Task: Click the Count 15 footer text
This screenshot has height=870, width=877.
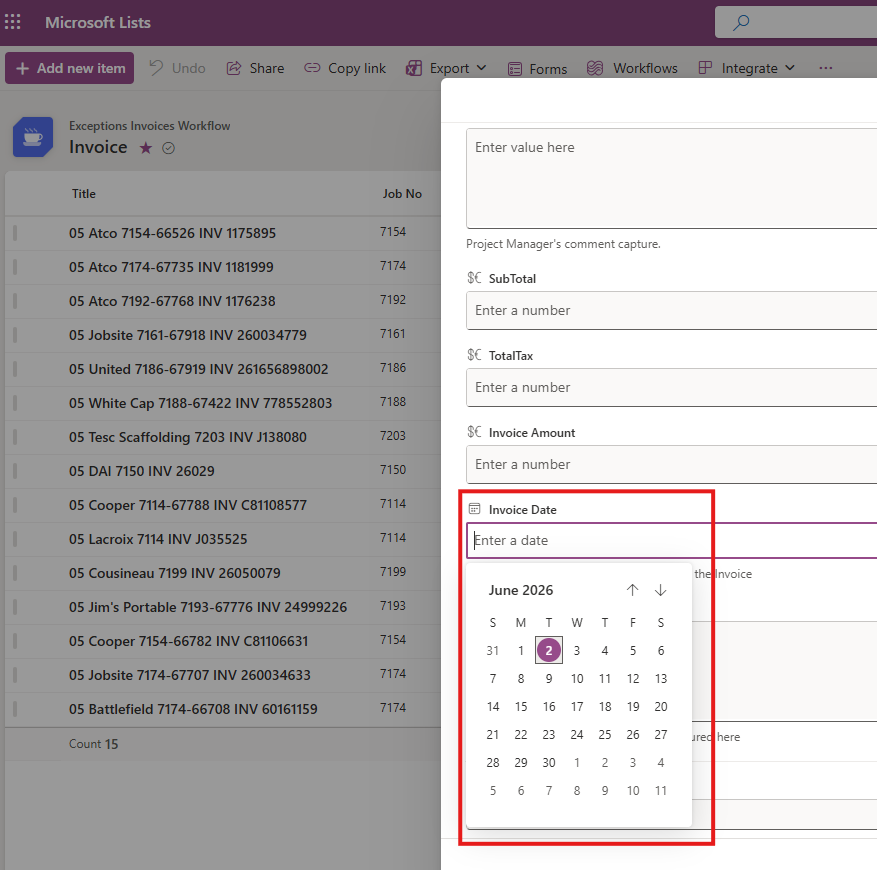Action: (93, 744)
